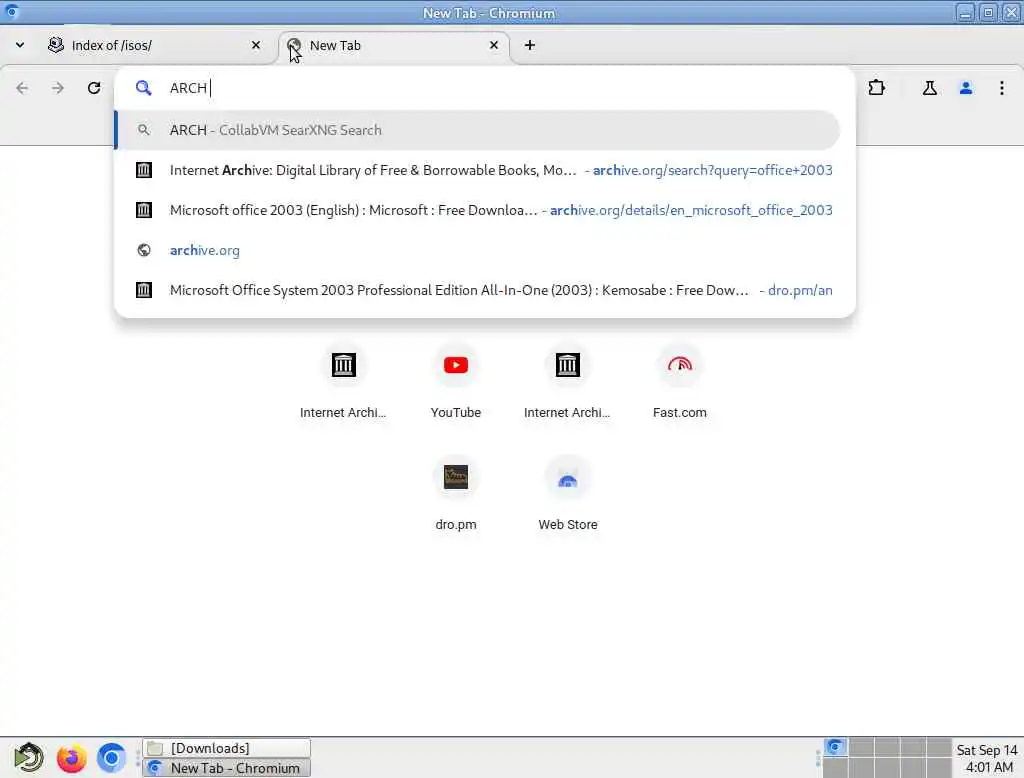The width and height of the screenshot is (1024, 778).
Task: Open the dro.pm shortcut tile
Action: coord(456,493)
